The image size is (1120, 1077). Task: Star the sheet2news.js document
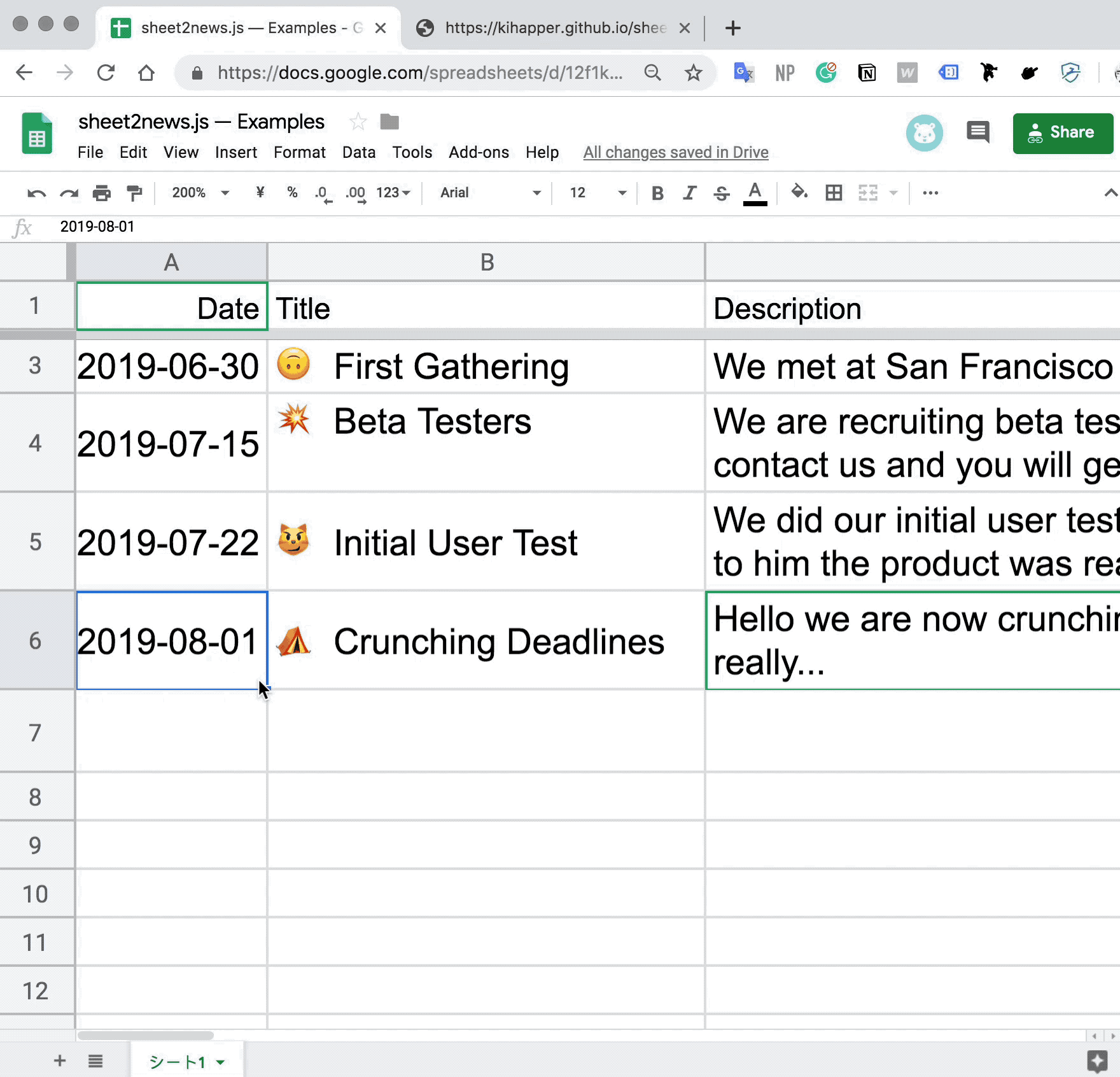358,122
